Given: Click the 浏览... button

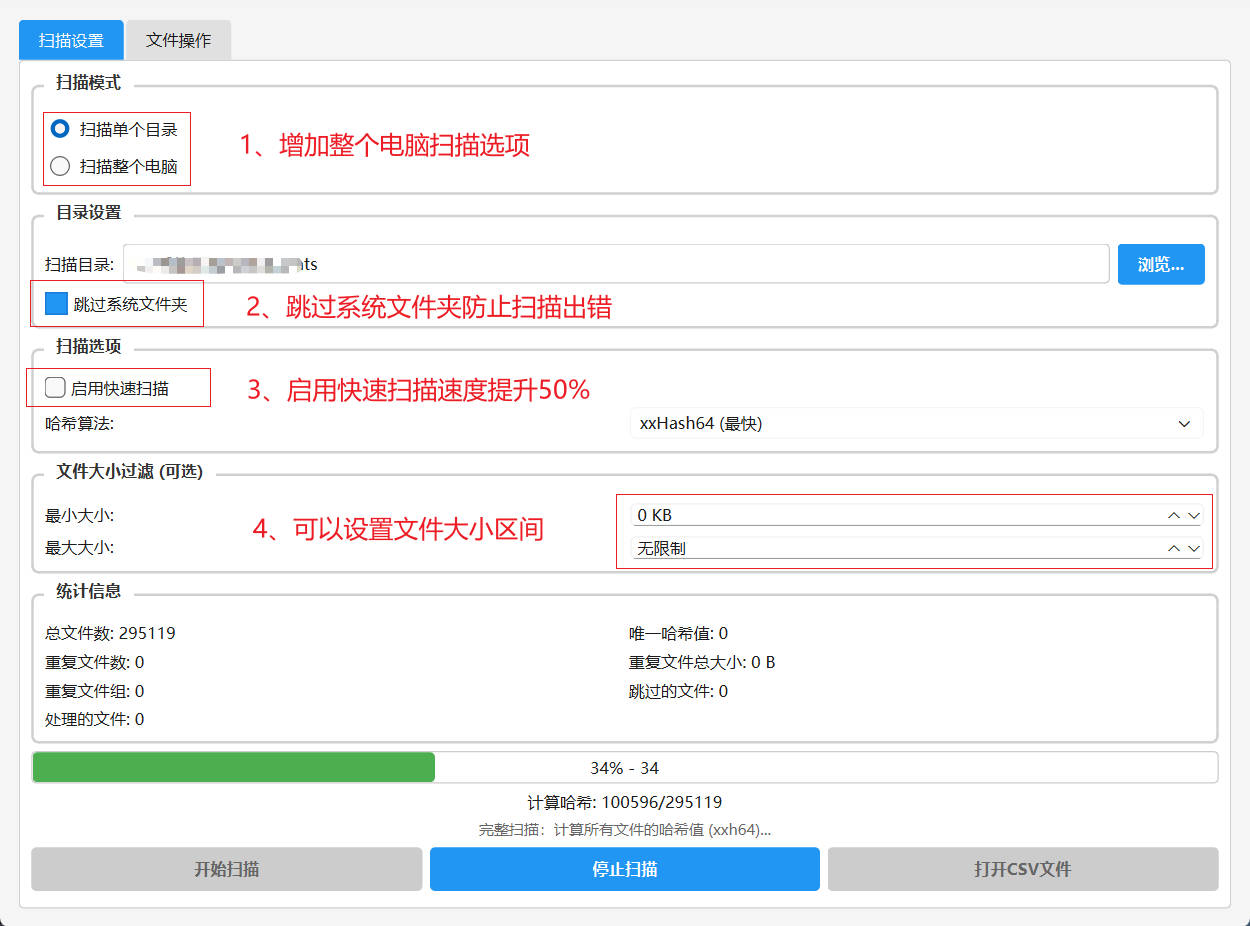Looking at the screenshot, I should 1160,264.
